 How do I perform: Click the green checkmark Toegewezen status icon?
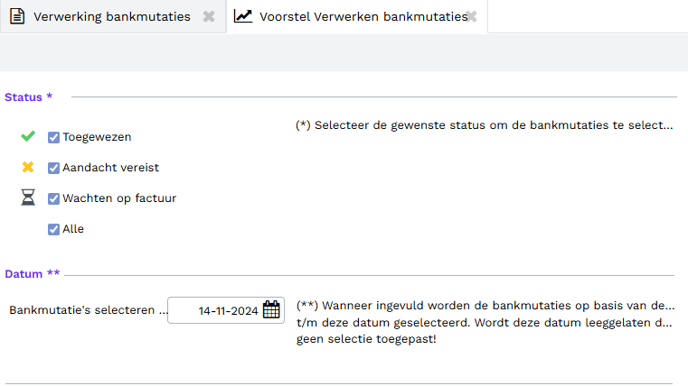[x=28, y=136]
